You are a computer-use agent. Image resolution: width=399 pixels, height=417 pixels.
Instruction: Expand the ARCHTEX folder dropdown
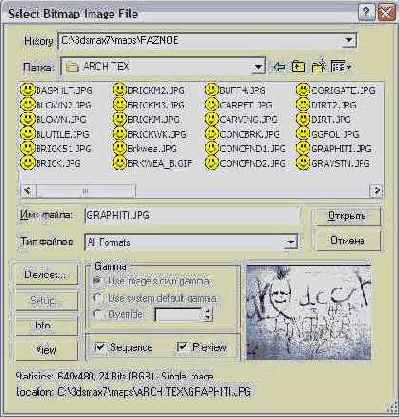(258, 67)
